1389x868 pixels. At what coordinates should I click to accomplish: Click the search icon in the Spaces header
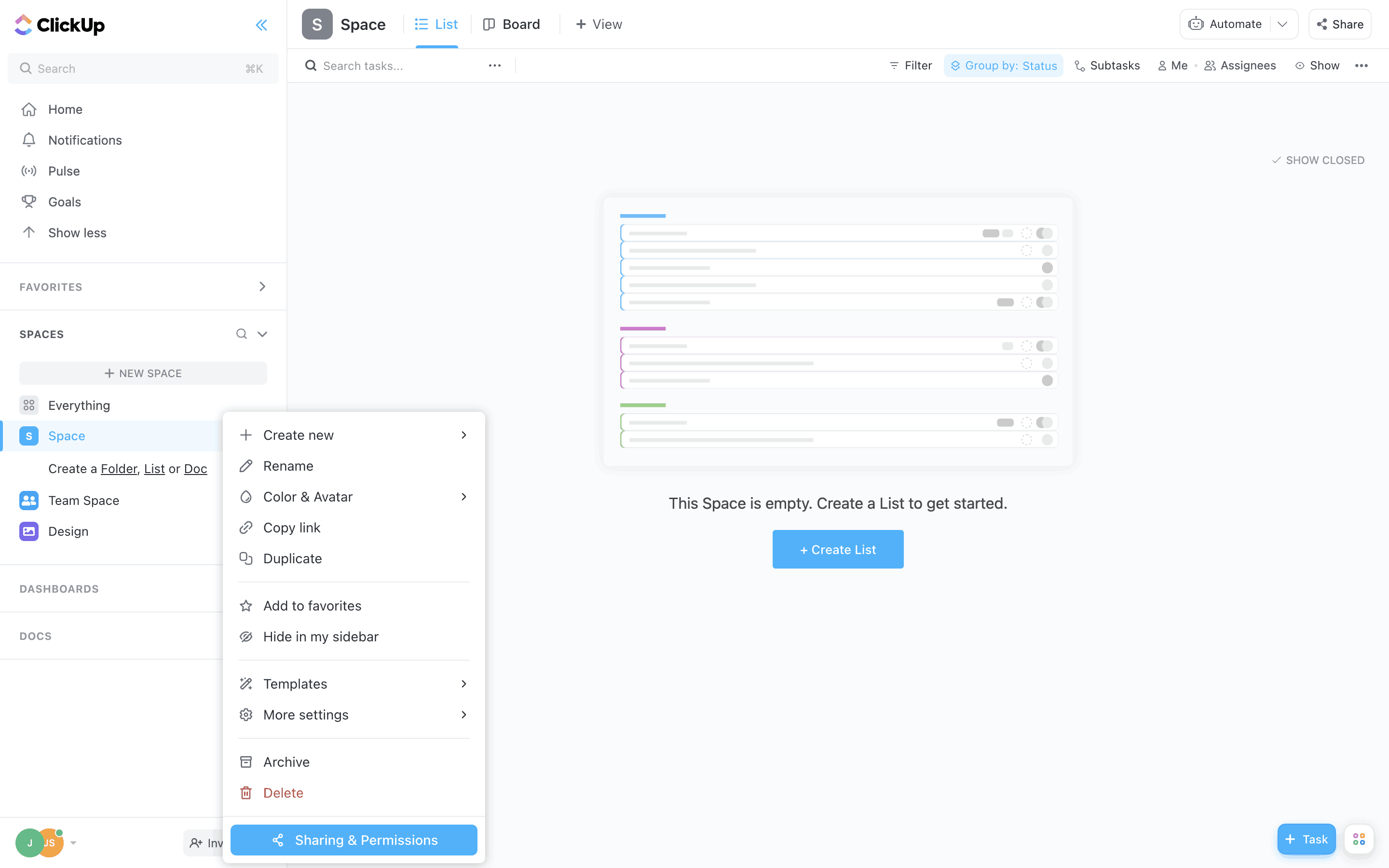pos(242,334)
